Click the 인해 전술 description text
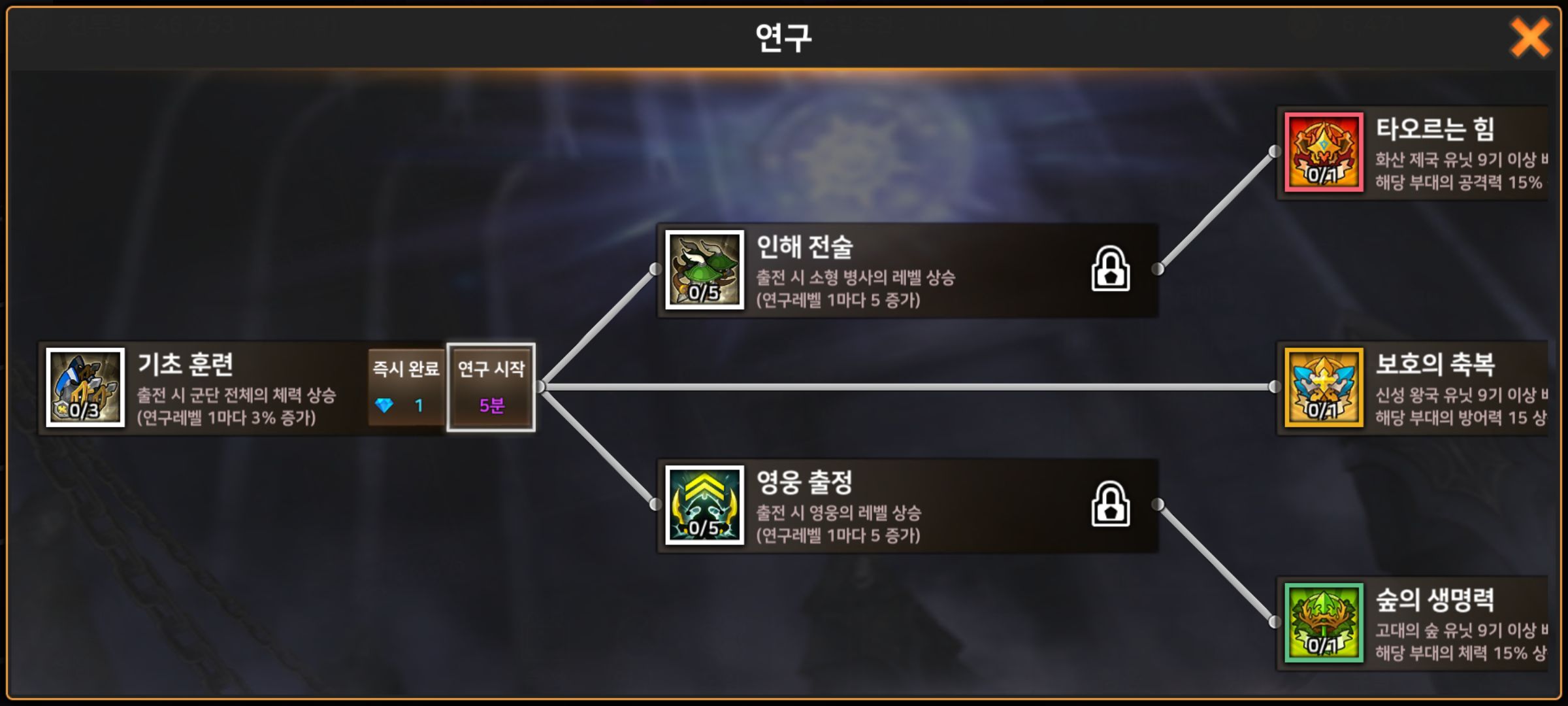Viewport: 1568px width, 706px height. pyautogui.click(x=855, y=289)
